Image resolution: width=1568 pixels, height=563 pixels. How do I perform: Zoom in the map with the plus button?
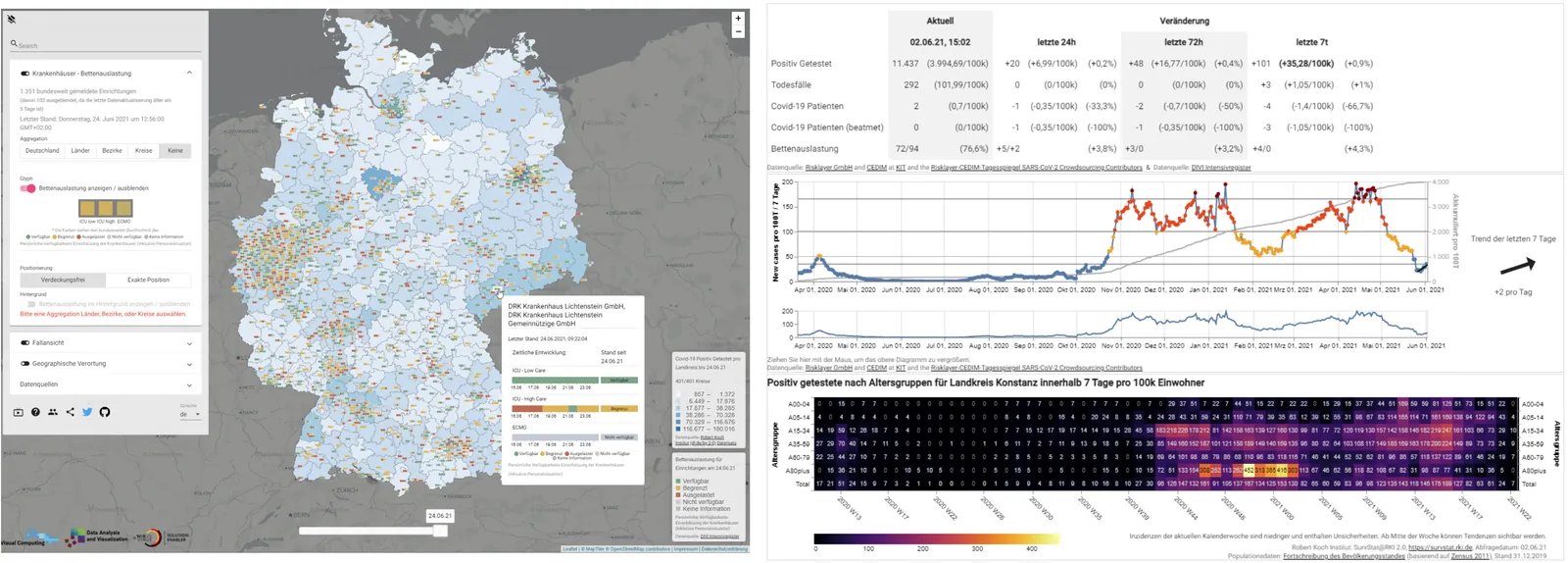tap(738, 19)
